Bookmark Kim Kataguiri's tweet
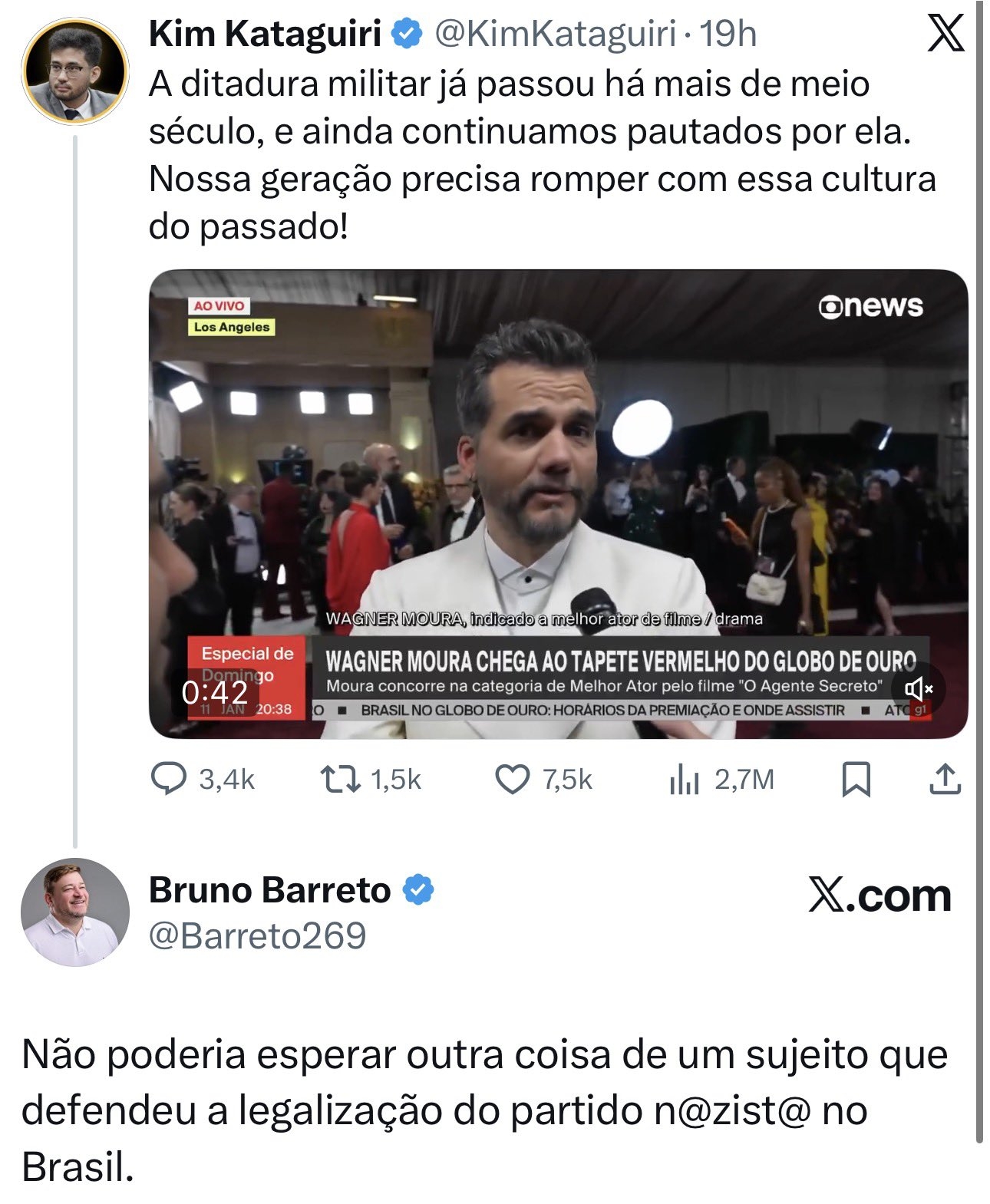The image size is (990, 1204). [x=856, y=780]
